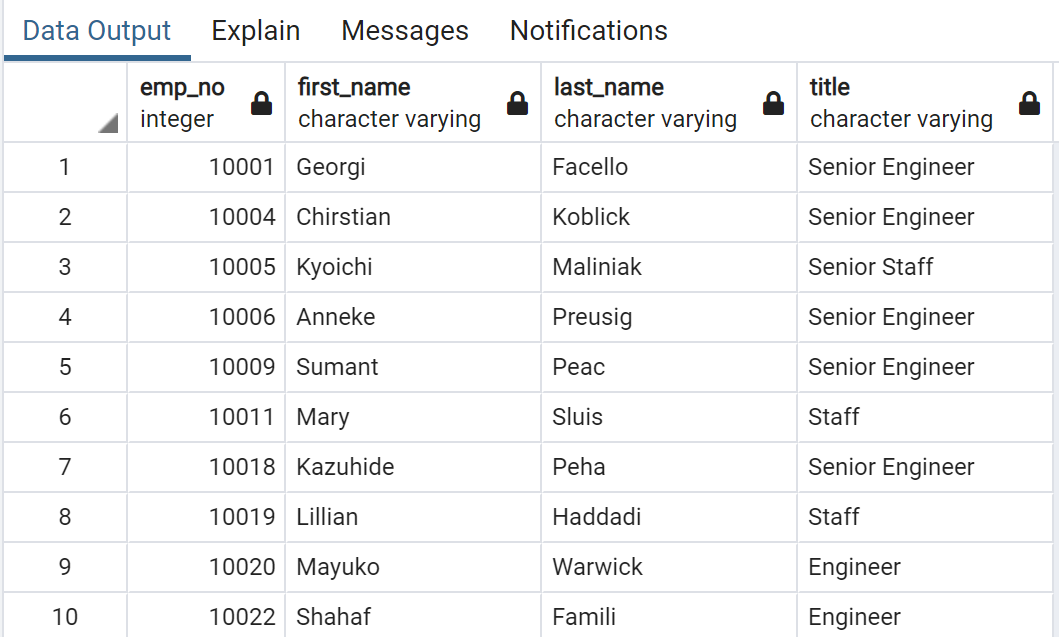View the Notifications tab
1059x637 pixels.
coord(588,31)
